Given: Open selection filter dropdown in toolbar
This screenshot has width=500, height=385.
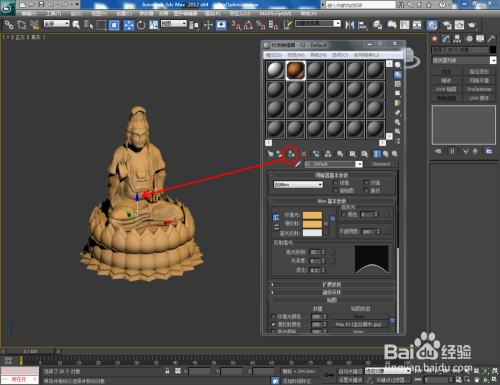Looking at the screenshot, I should pyautogui.click(x=57, y=23).
